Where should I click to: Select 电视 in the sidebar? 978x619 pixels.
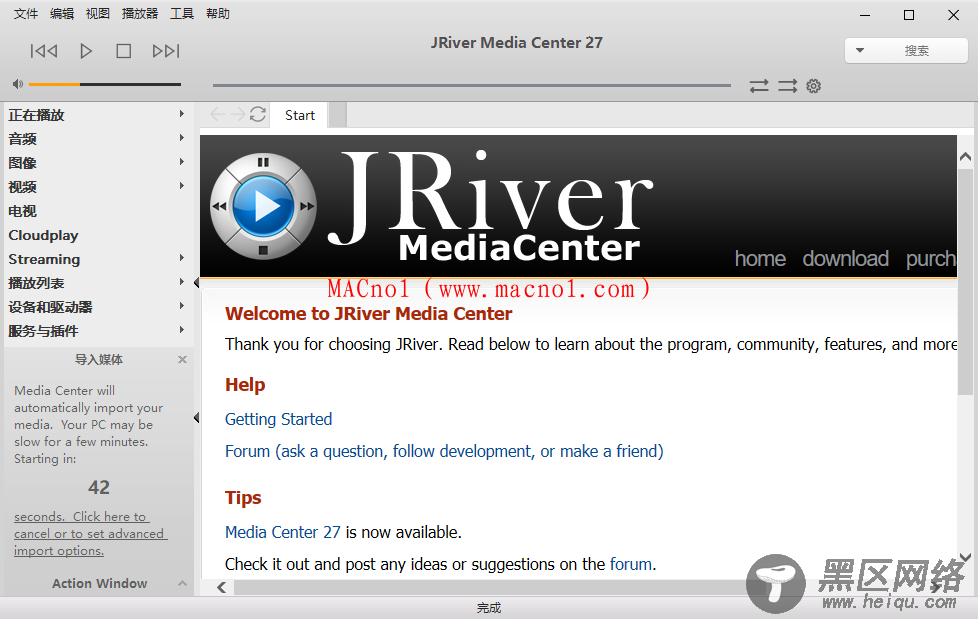click(x=22, y=211)
